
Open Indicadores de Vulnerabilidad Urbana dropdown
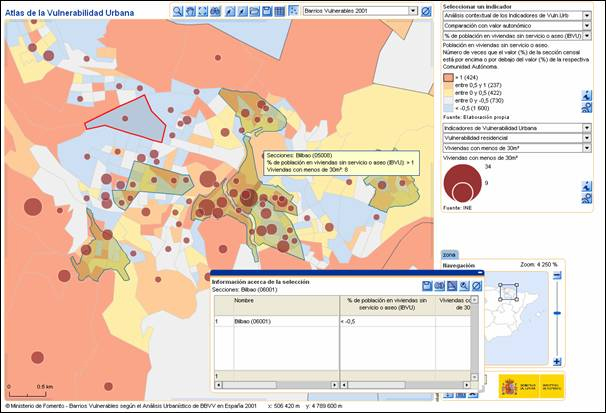[x=587, y=128]
